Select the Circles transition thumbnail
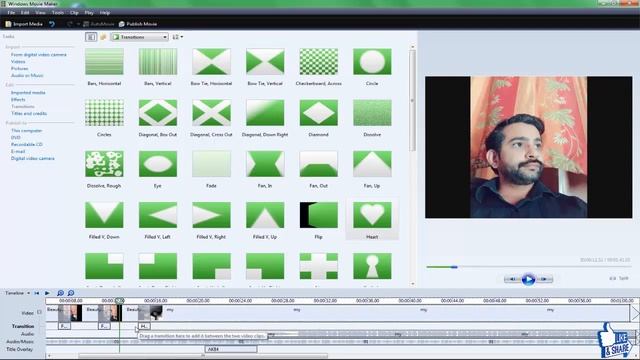 [104, 113]
